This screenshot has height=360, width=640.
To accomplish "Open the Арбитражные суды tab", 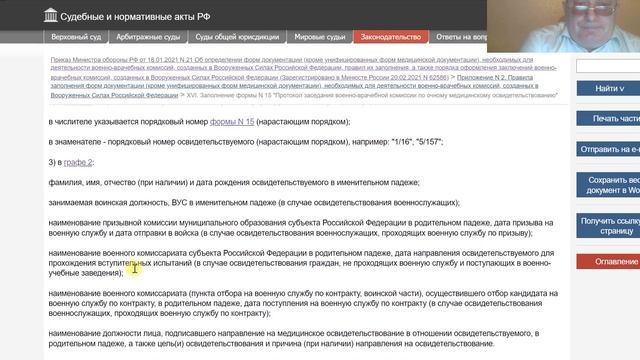I will coord(148,37).
